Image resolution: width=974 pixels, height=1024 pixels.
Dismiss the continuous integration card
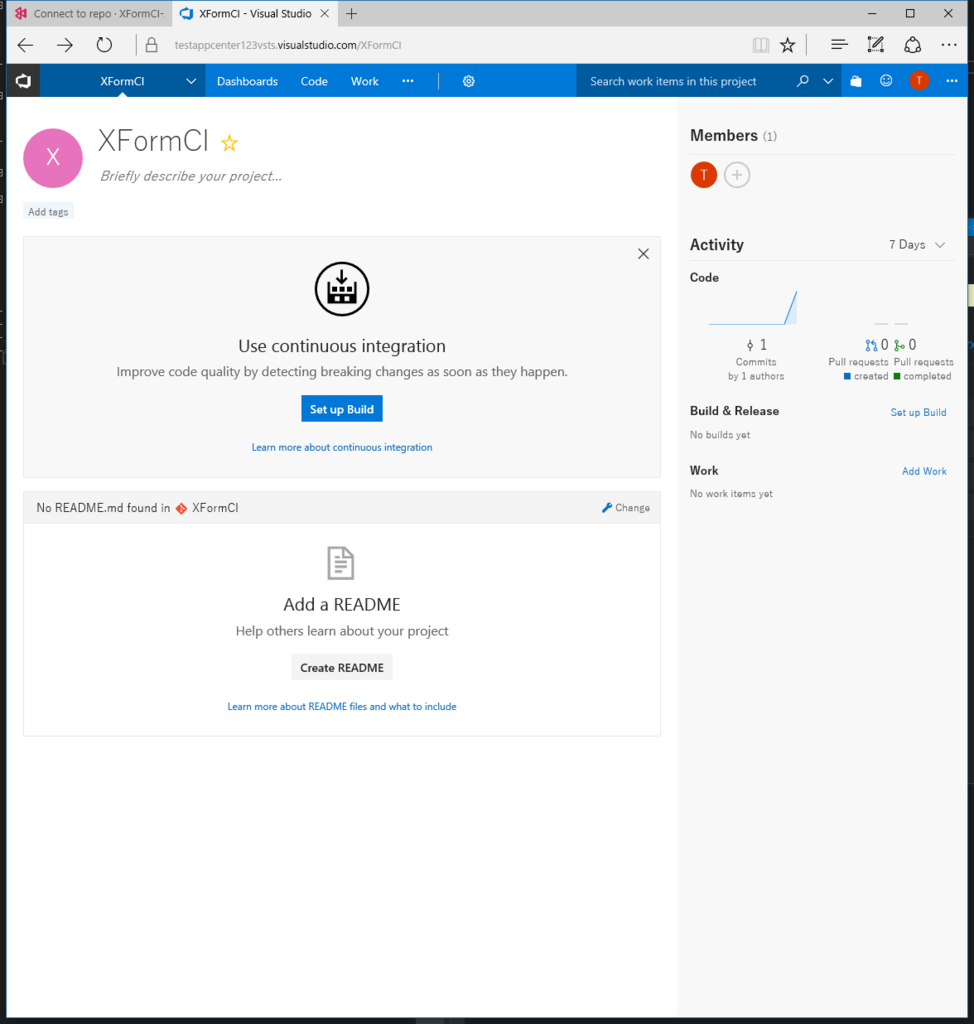(643, 254)
